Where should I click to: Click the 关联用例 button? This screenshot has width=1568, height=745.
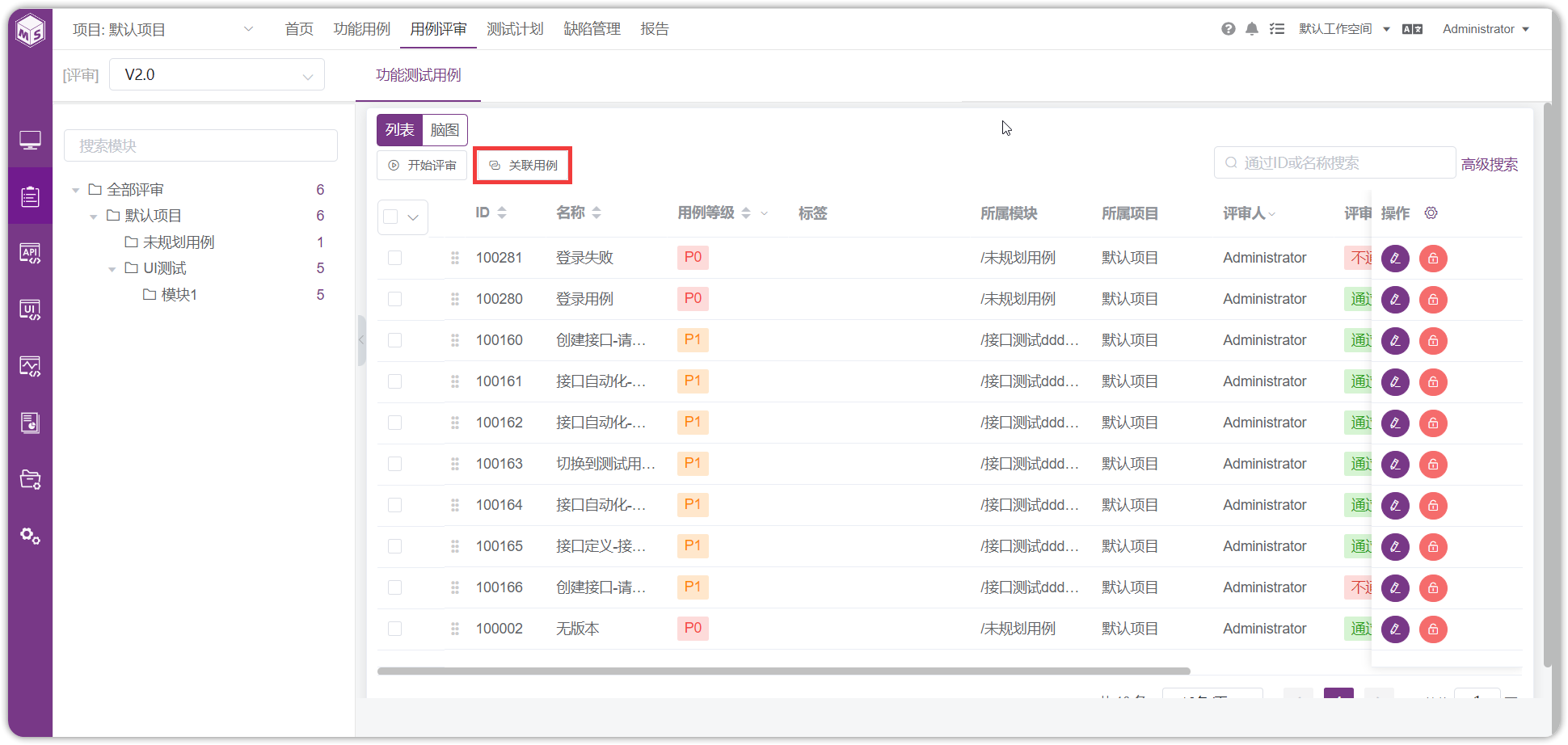click(523, 165)
